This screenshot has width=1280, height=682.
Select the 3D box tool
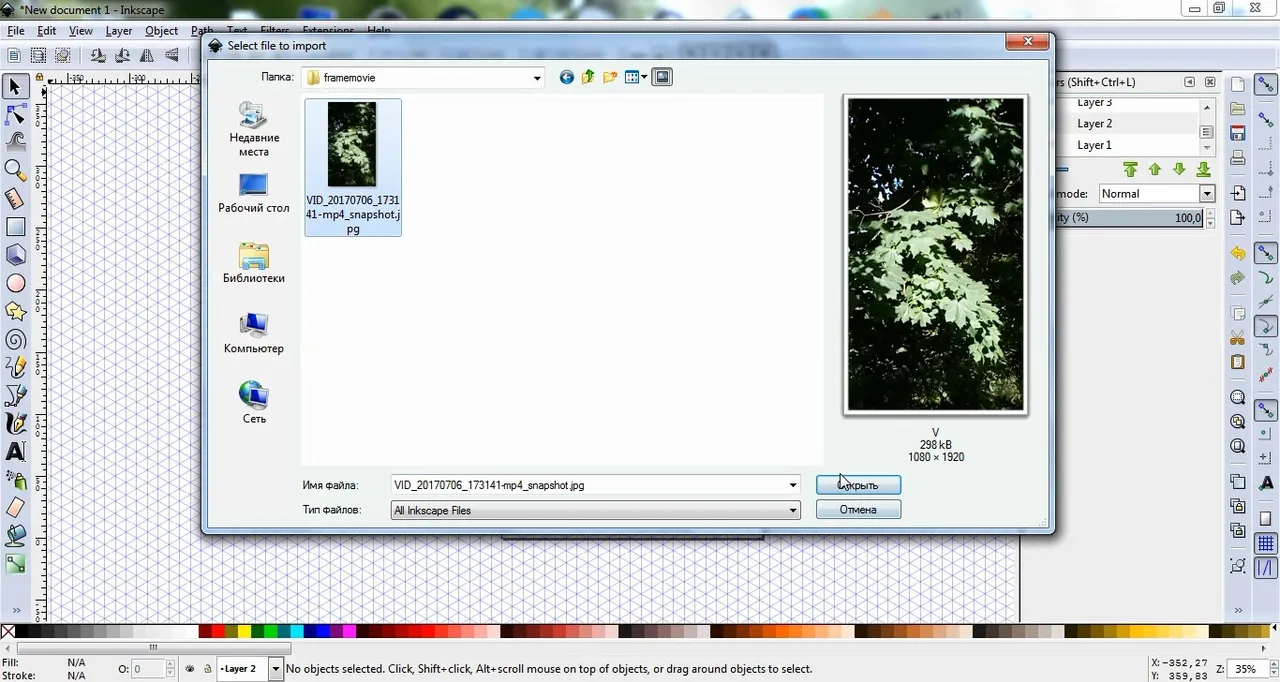[15, 255]
